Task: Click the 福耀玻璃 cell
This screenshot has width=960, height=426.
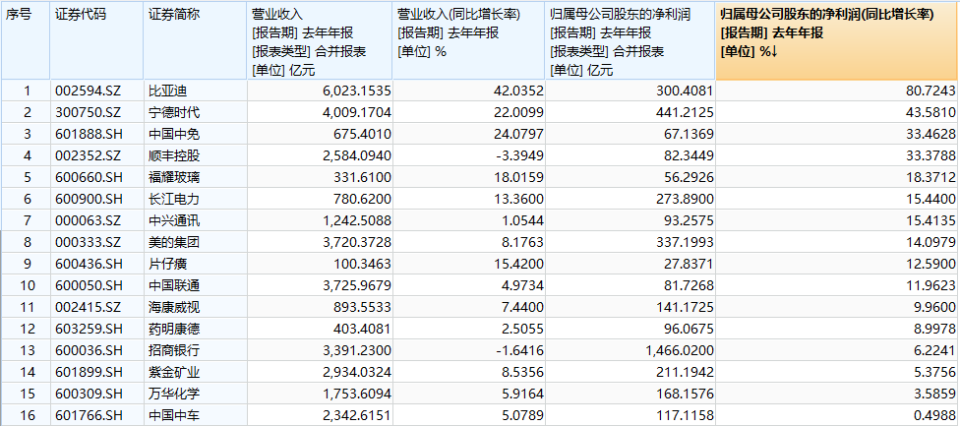Action: point(174,178)
